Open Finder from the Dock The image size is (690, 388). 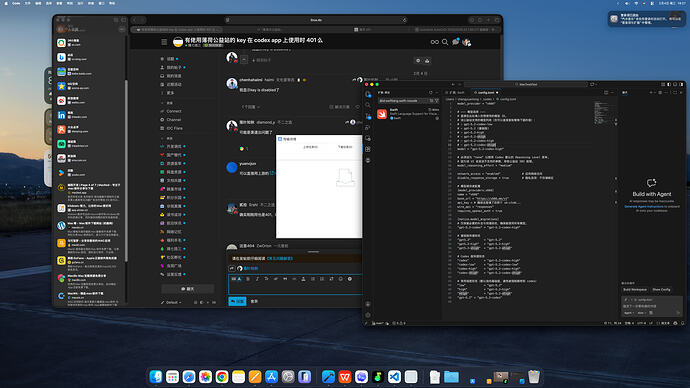(156, 377)
